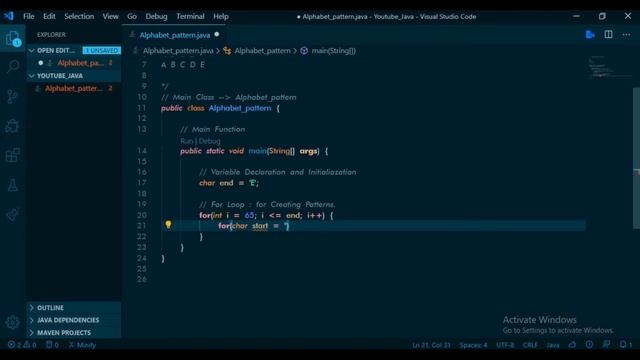This screenshot has height=360, width=640.
Task: Click on line 17 char end code
Action: [x=229, y=183]
